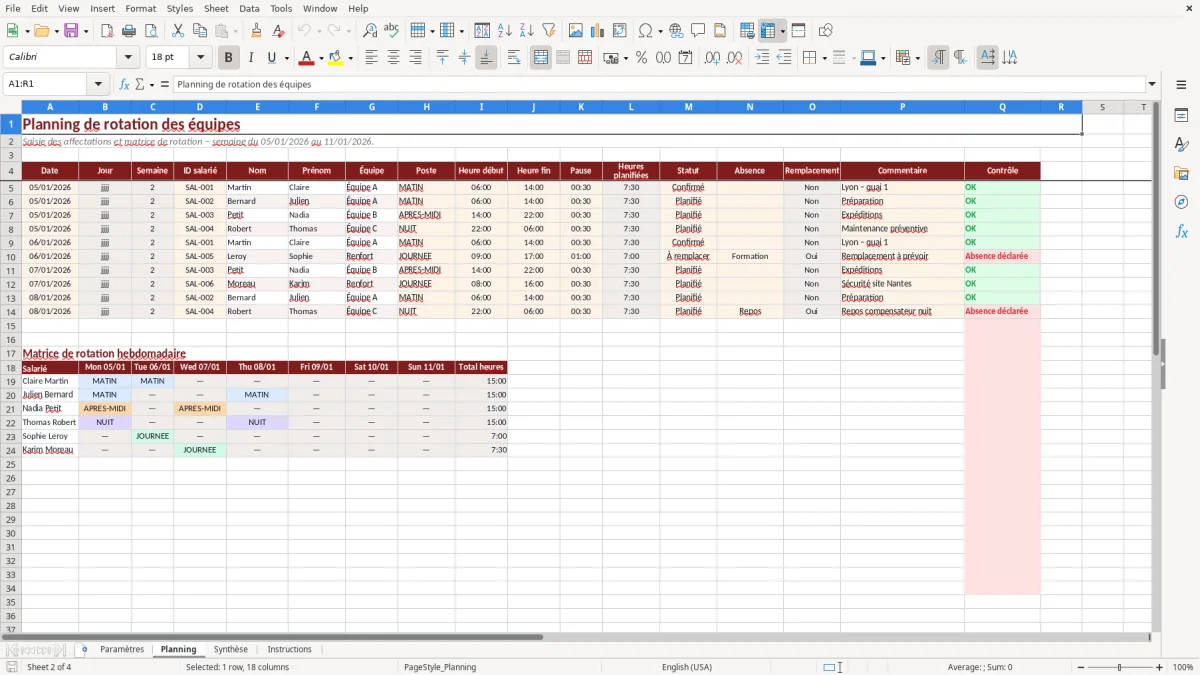Open the Format menu
The image size is (1200, 675).
tap(141, 8)
